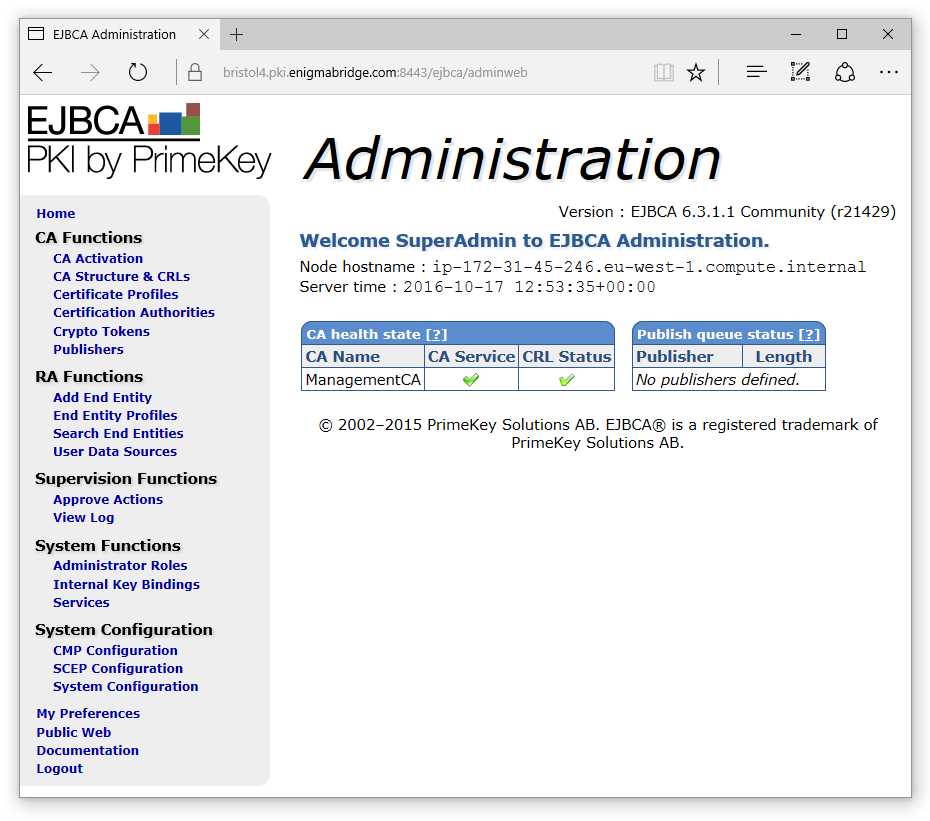
Task: Go to Certificate Profiles
Action: pos(116,295)
